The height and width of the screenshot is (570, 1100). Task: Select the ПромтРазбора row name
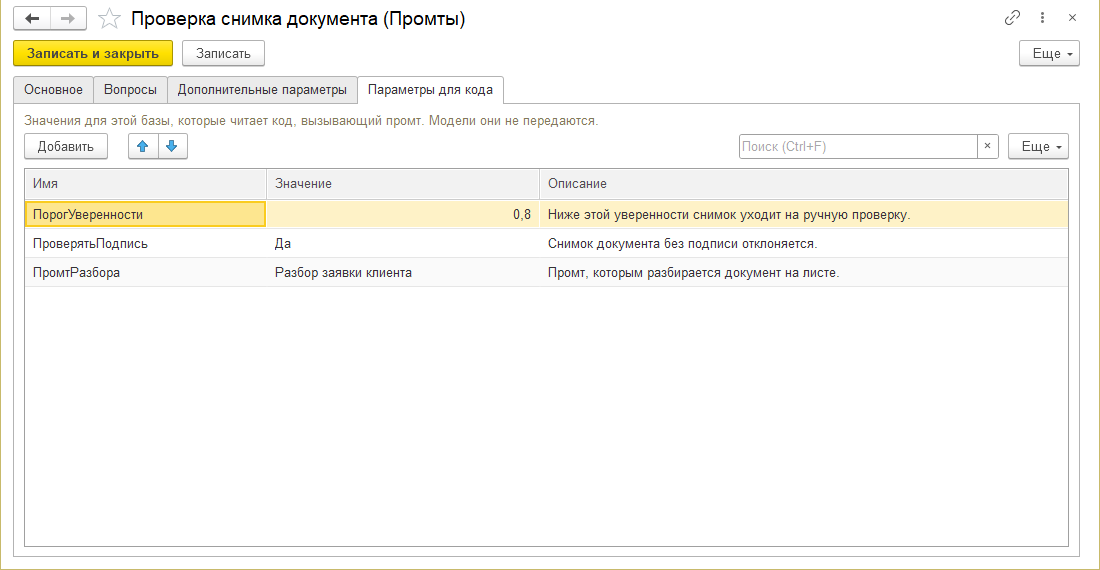(145, 273)
